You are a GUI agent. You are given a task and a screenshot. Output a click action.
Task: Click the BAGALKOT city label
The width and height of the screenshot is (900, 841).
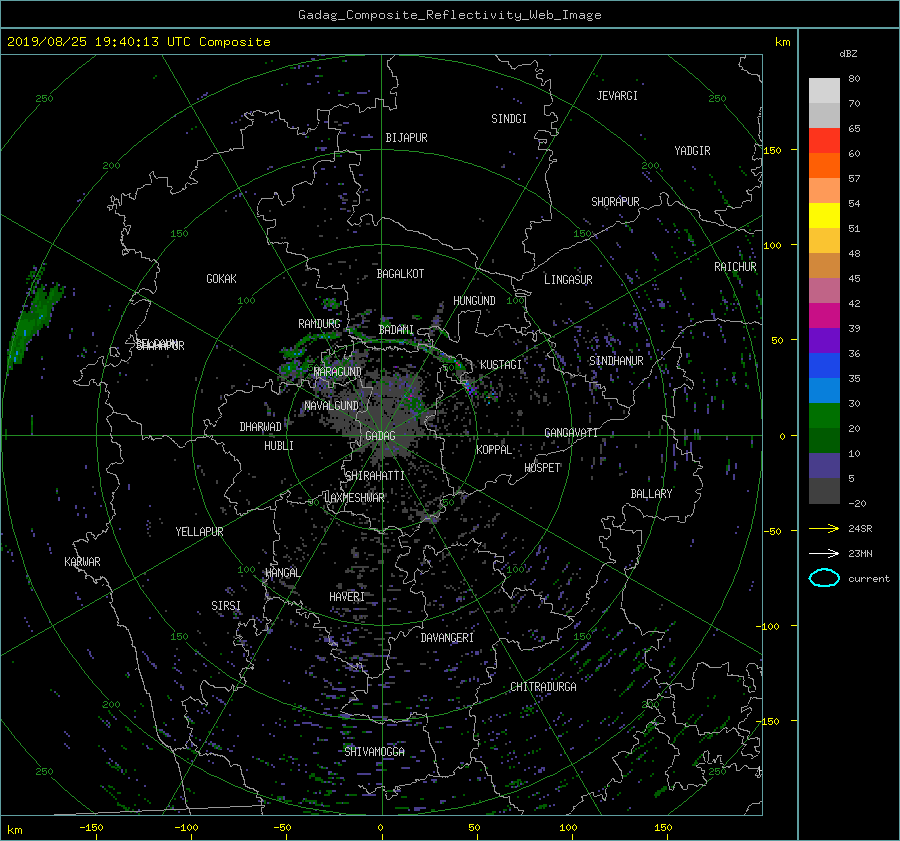click(x=400, y=274)
